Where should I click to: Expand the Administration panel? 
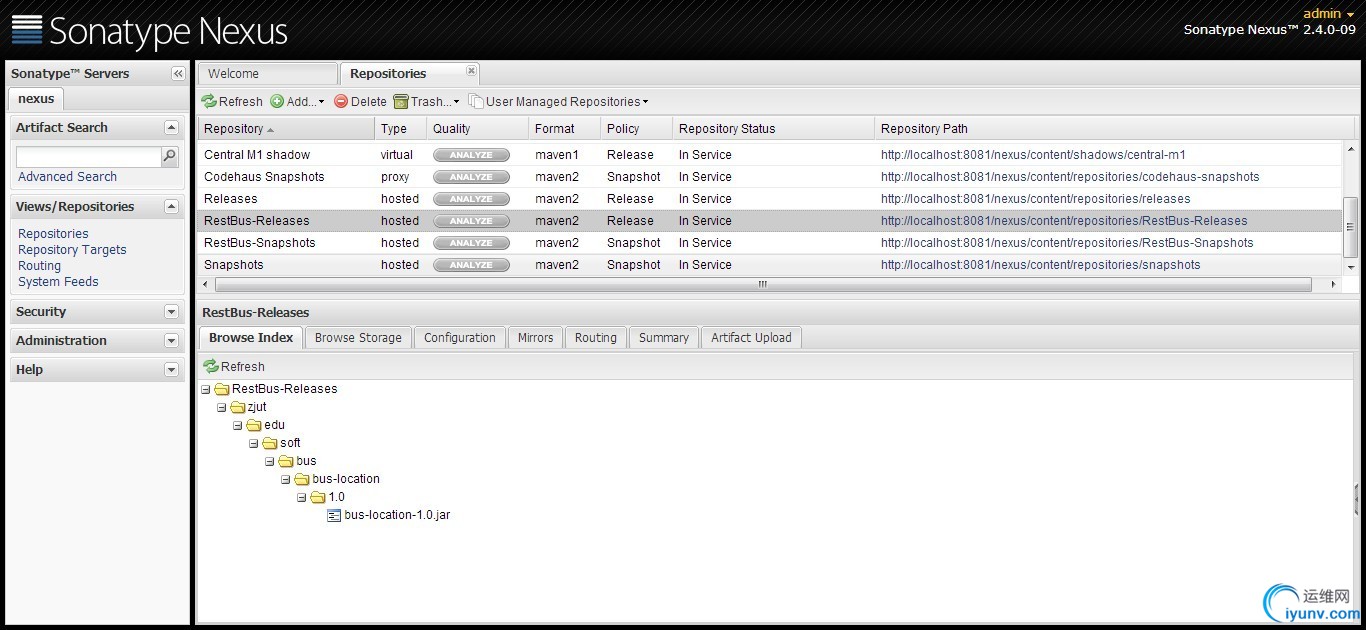point(171,341)
